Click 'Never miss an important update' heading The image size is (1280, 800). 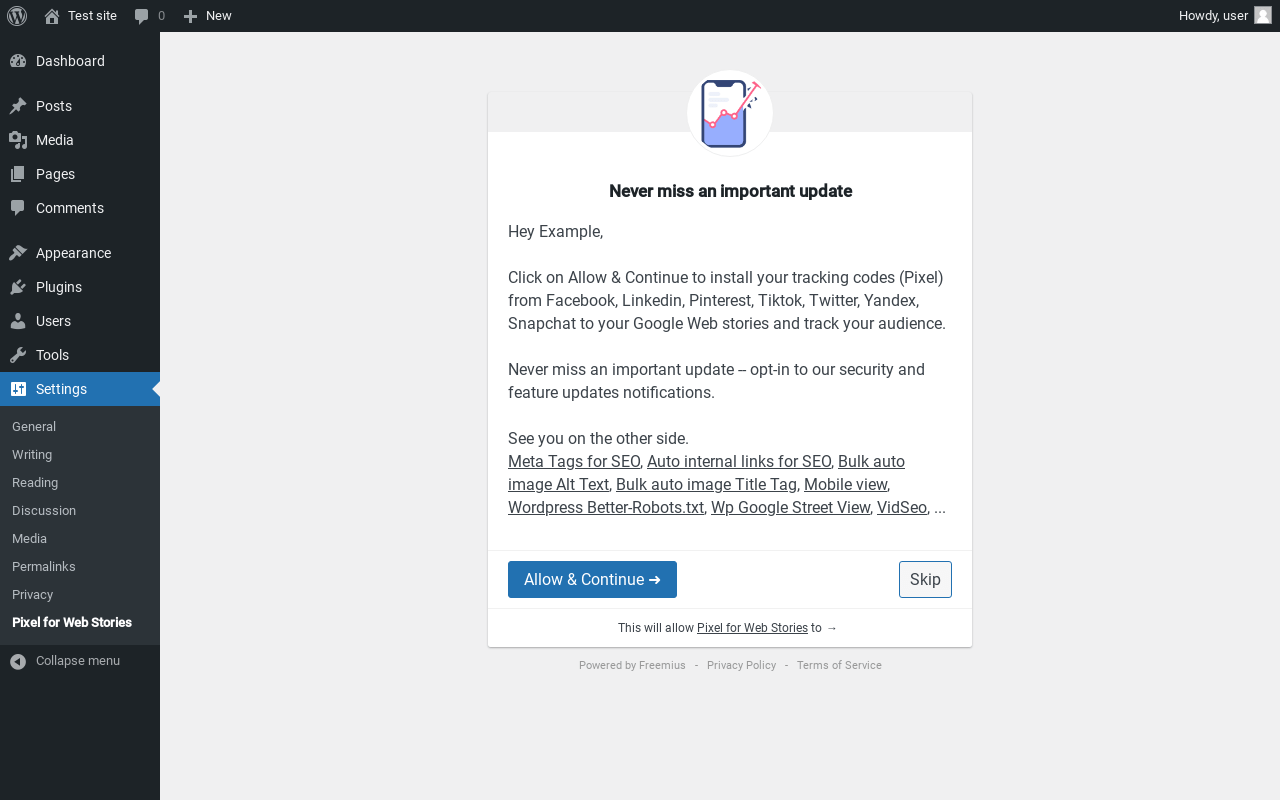[x=730, y=191]
